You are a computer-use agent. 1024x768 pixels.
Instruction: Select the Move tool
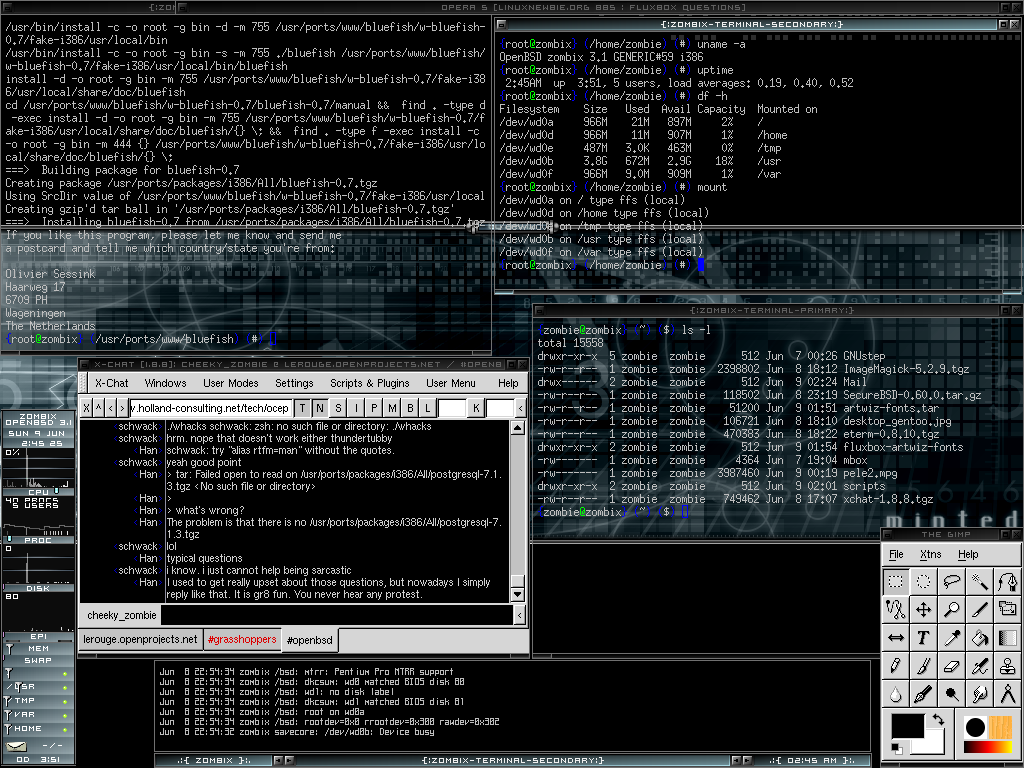point(924,609)
